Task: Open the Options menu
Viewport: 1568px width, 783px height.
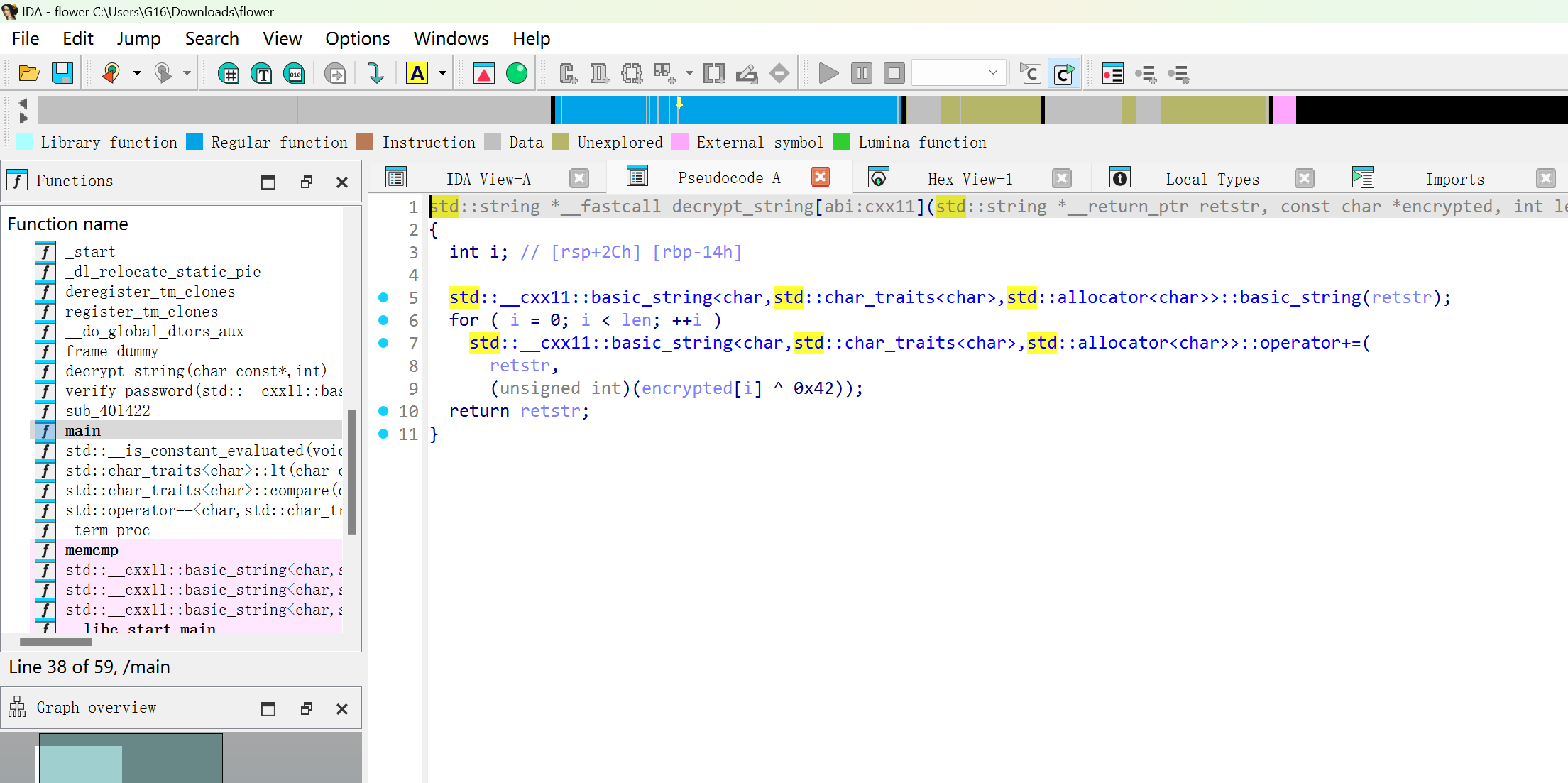Action: coord(357,38)
